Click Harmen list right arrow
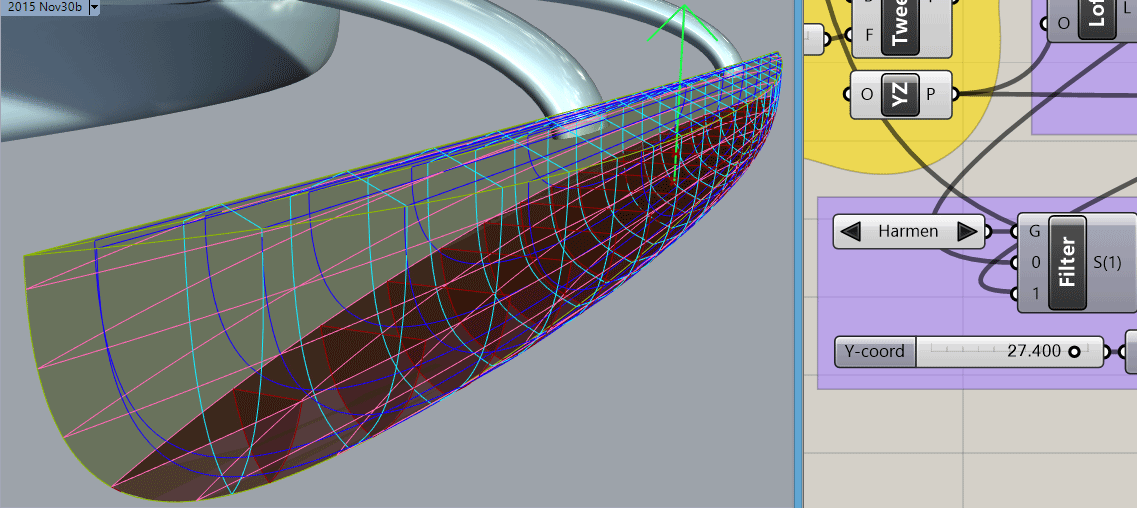This screenshot has width=1137, height=508. [x=966, y=232]
